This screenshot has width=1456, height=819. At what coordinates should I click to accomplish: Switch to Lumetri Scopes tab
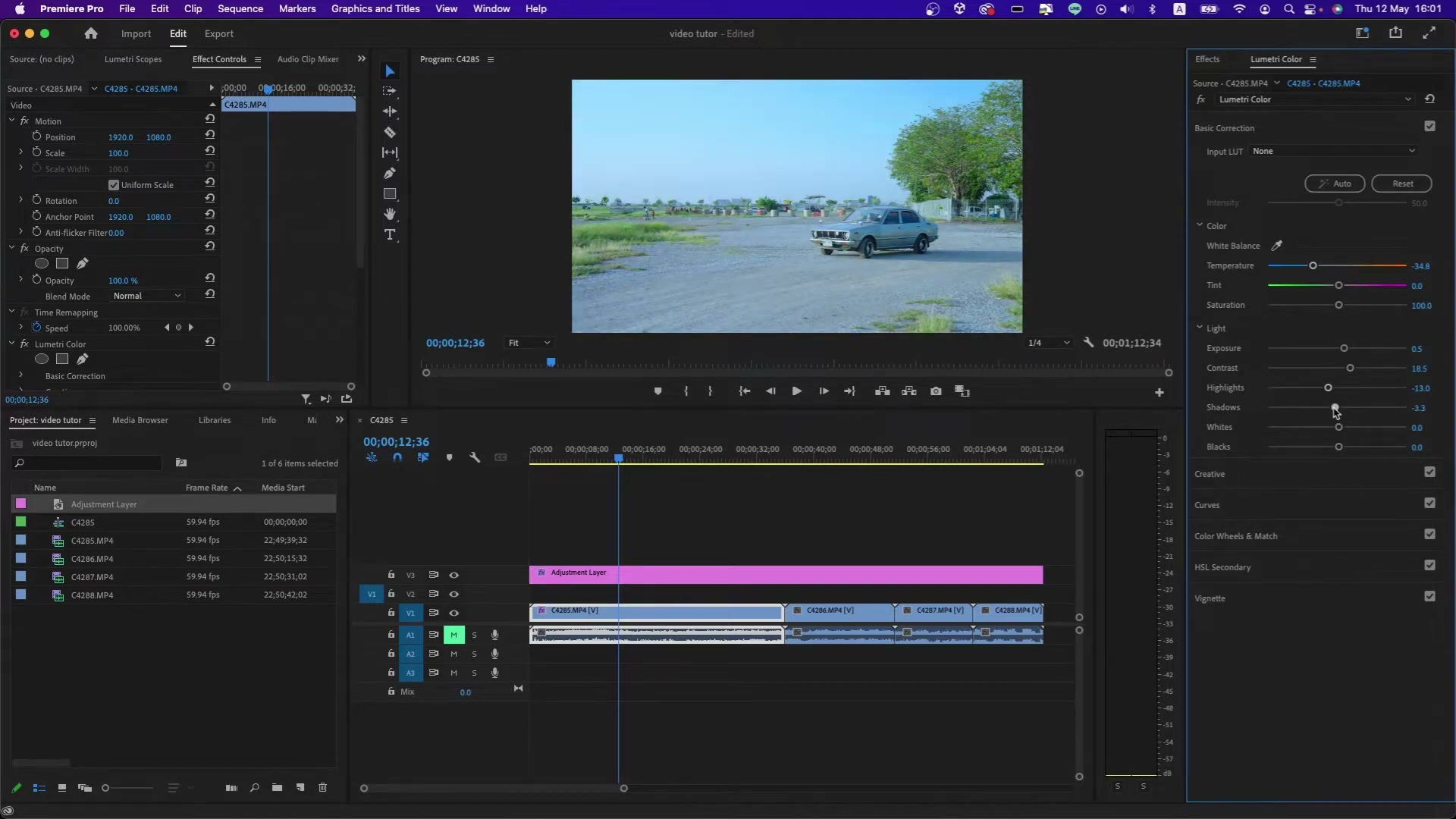[x=133, y=59]
